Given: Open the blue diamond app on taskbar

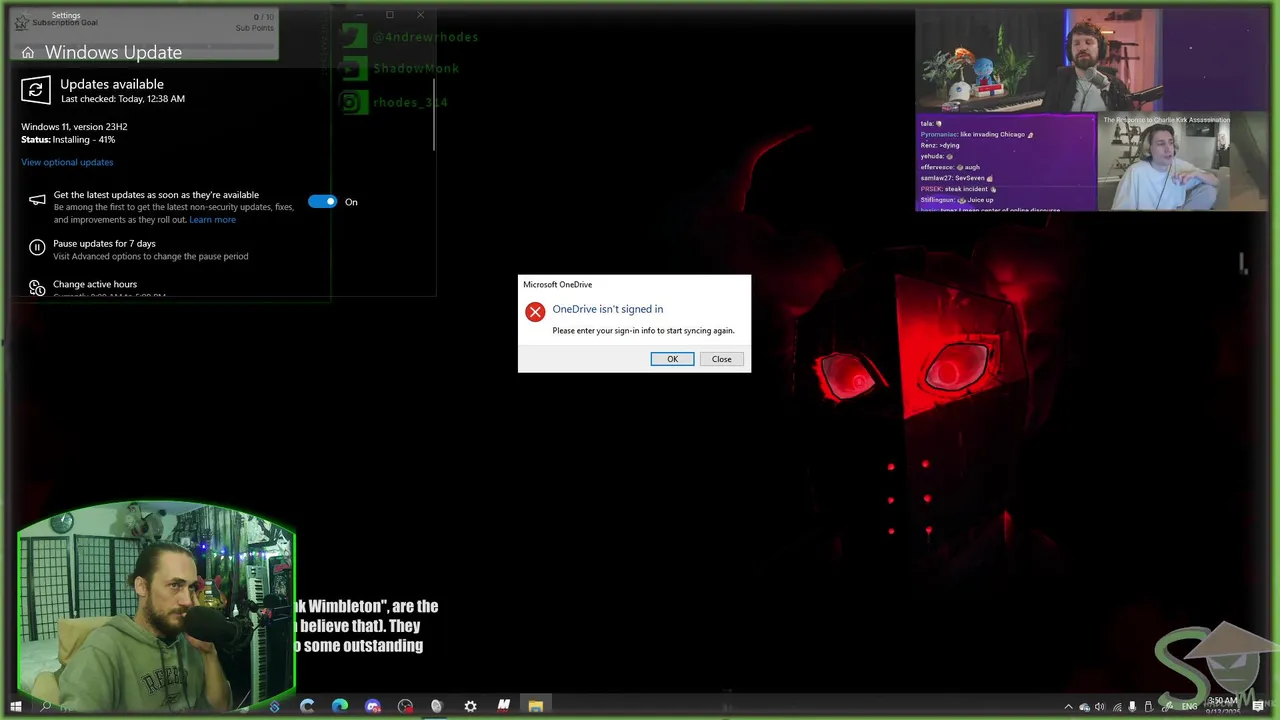Looking at the screenshot, I should (x=274, y=706).
